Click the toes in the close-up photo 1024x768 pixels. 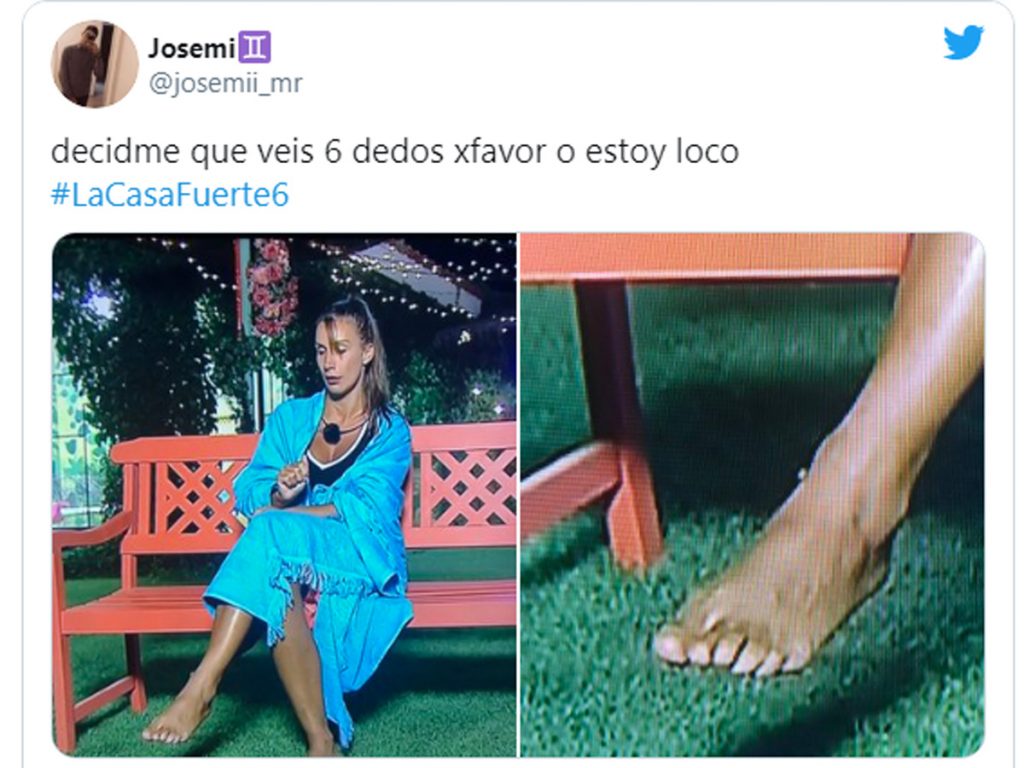[725, 648]
